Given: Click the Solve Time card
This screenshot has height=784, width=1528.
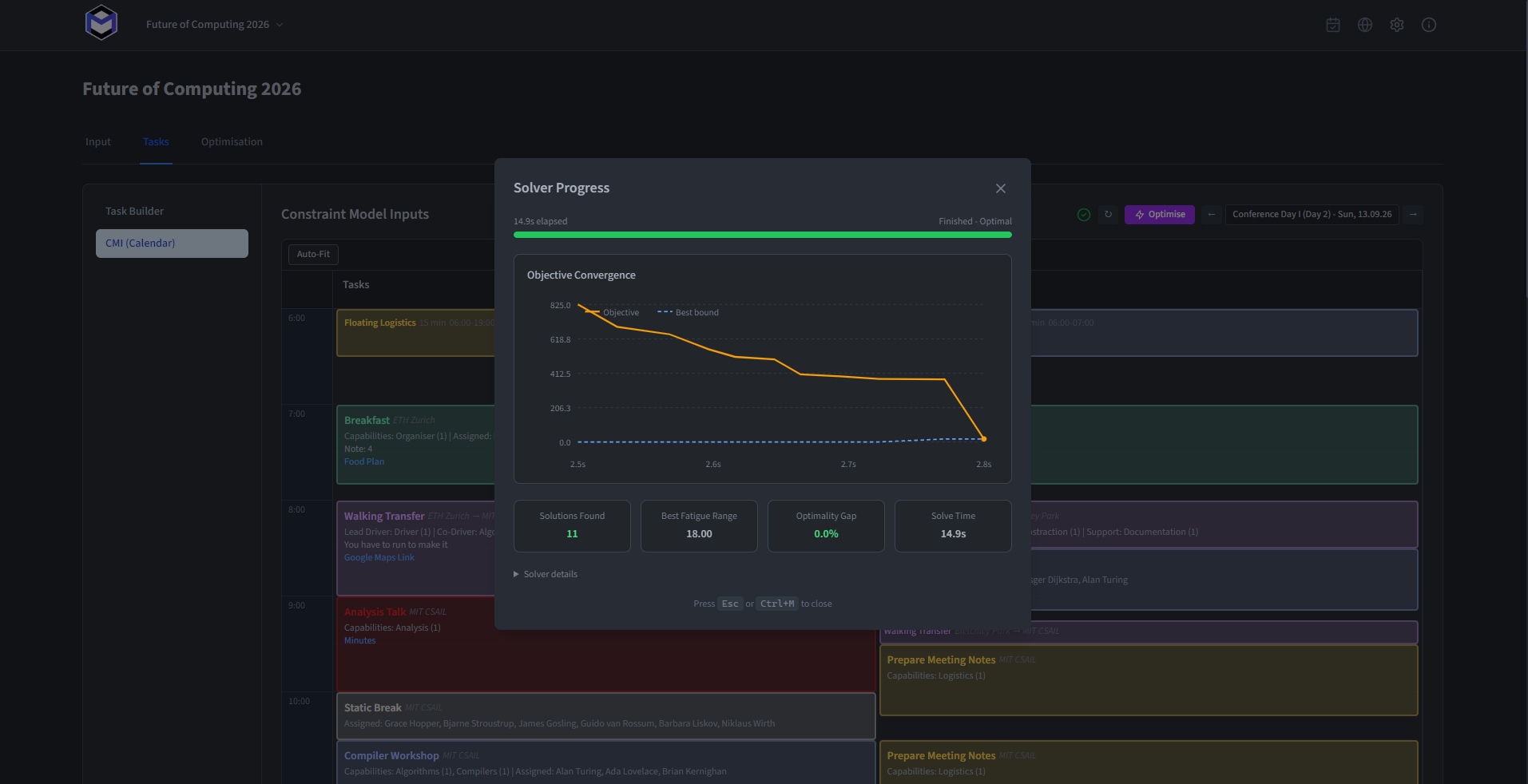Looking at the screenshot, I should pos(953,526).
